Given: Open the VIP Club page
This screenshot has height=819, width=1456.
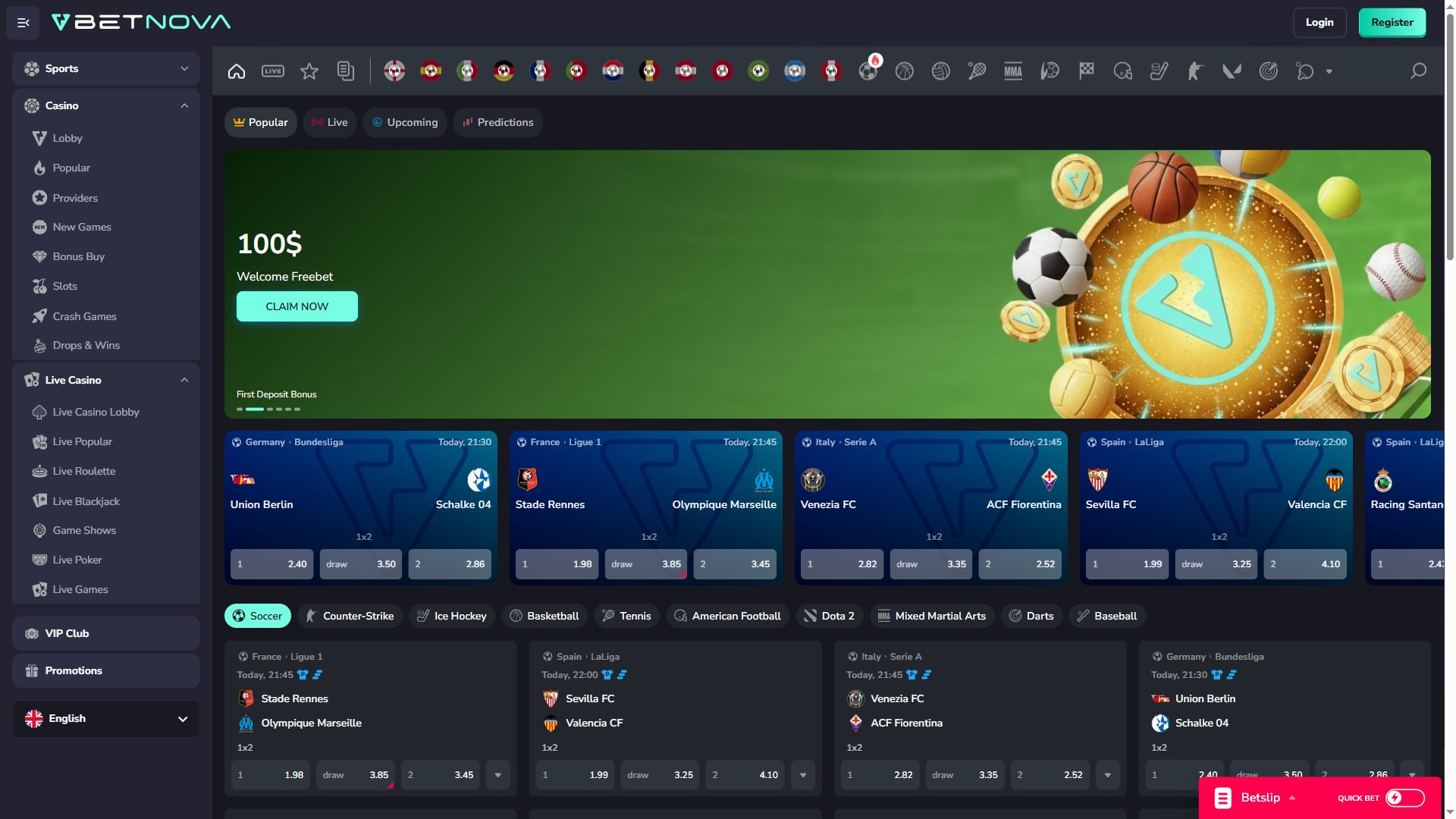Looking at the screenshot, I should click(106, 633).
